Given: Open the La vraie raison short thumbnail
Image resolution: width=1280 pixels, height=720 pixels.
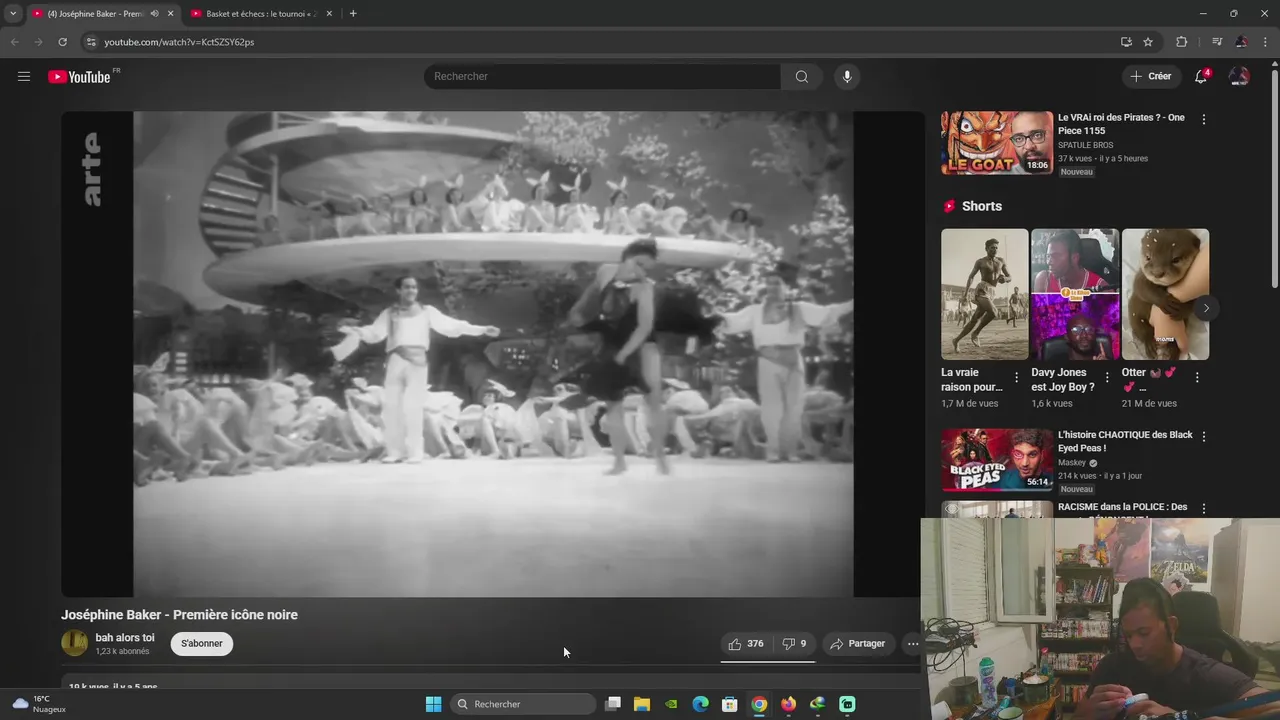Looking at the screenshot, I should click(x=985, y=294).
